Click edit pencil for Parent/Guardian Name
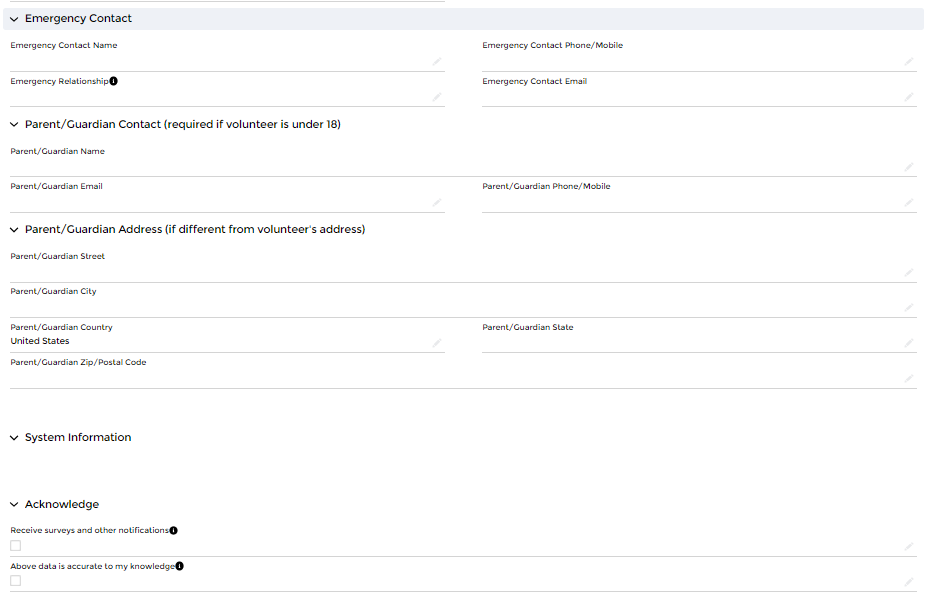930x603 pixels. (x=909, y=167)
